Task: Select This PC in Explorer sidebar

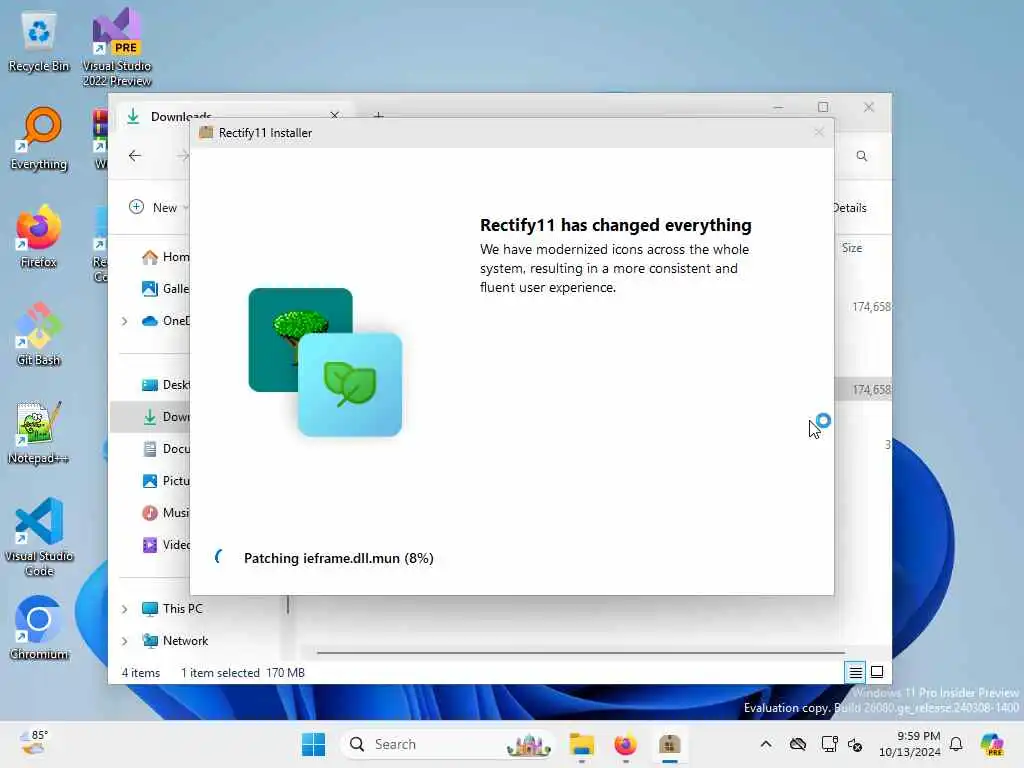Action: 172,609
